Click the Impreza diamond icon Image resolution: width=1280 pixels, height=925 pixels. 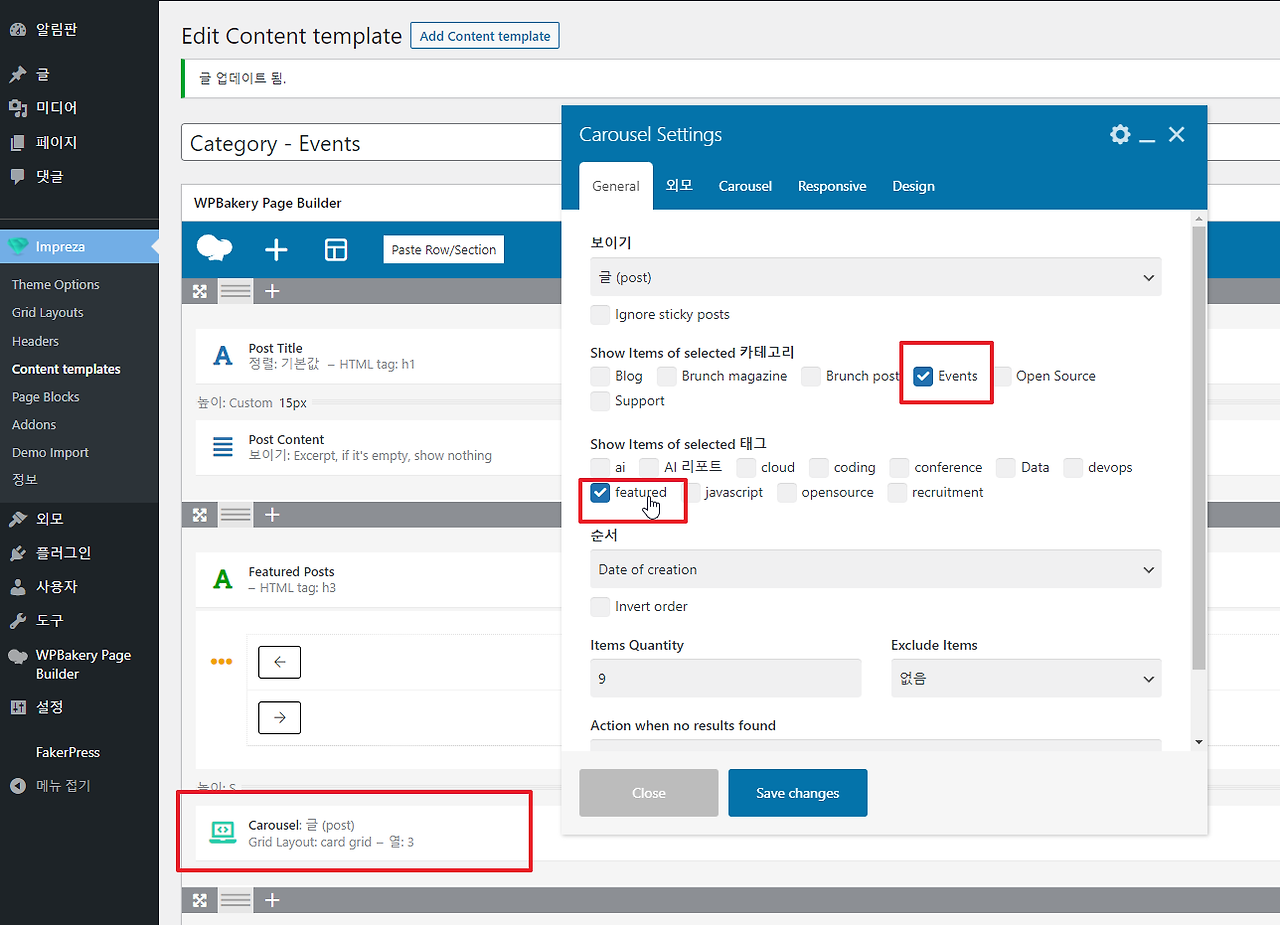(18, 246)
